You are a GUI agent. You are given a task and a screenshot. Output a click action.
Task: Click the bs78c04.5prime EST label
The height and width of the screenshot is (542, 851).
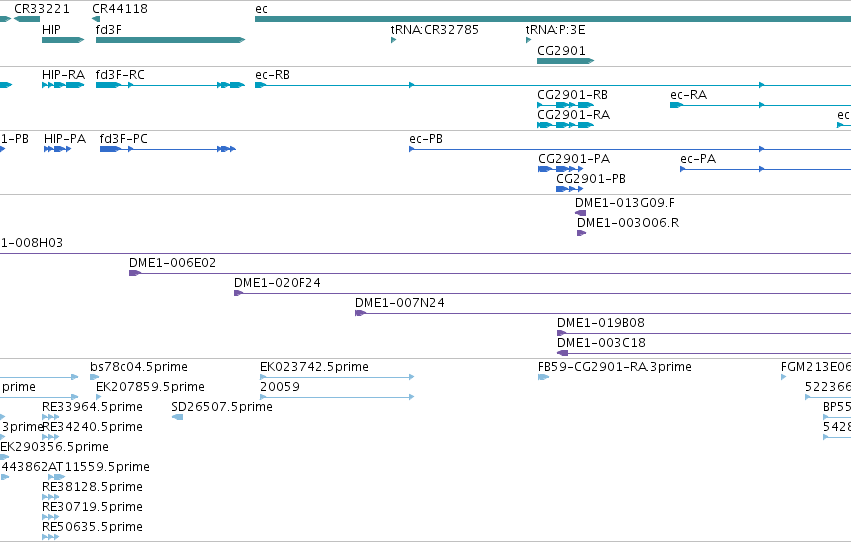(139, 367)
